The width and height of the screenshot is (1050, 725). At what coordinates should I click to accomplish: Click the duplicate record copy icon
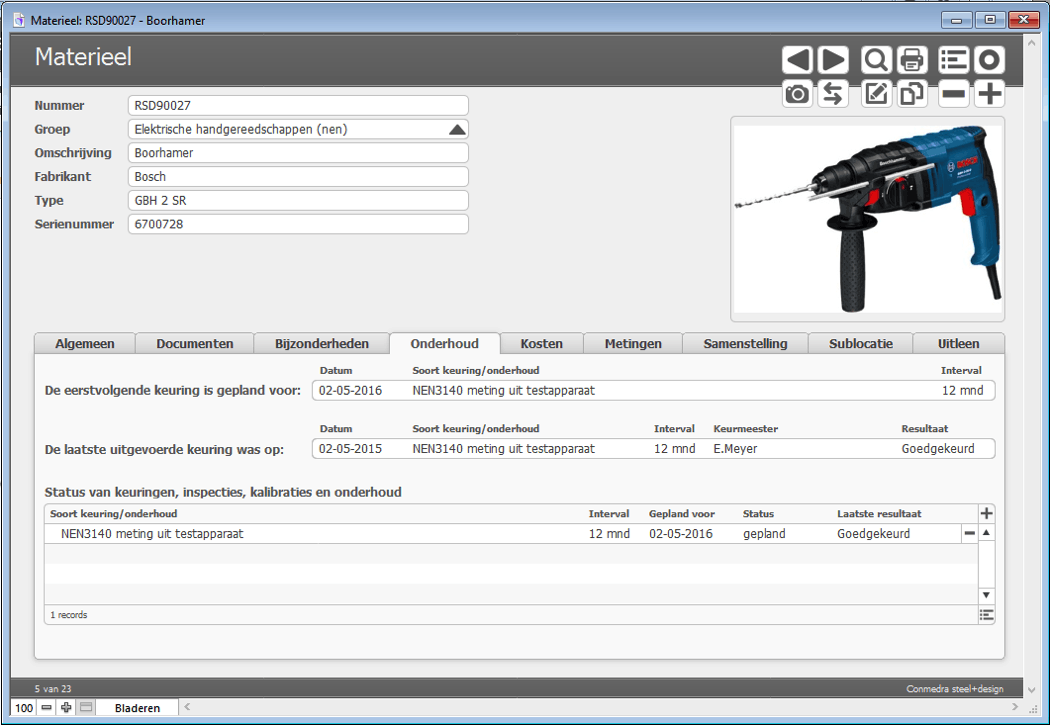[x=911, y=94]
